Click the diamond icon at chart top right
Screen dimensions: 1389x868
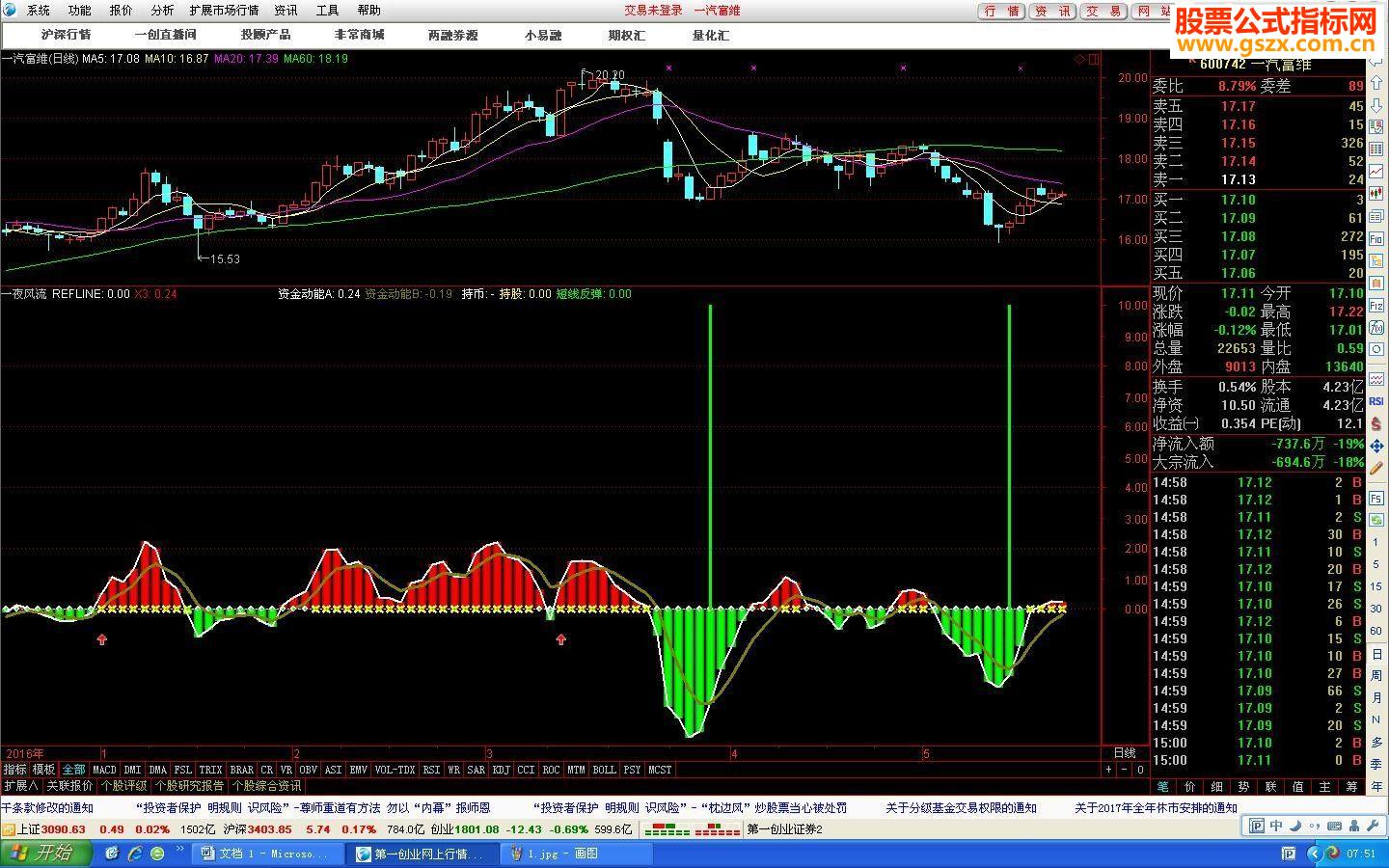(1079, 59)
